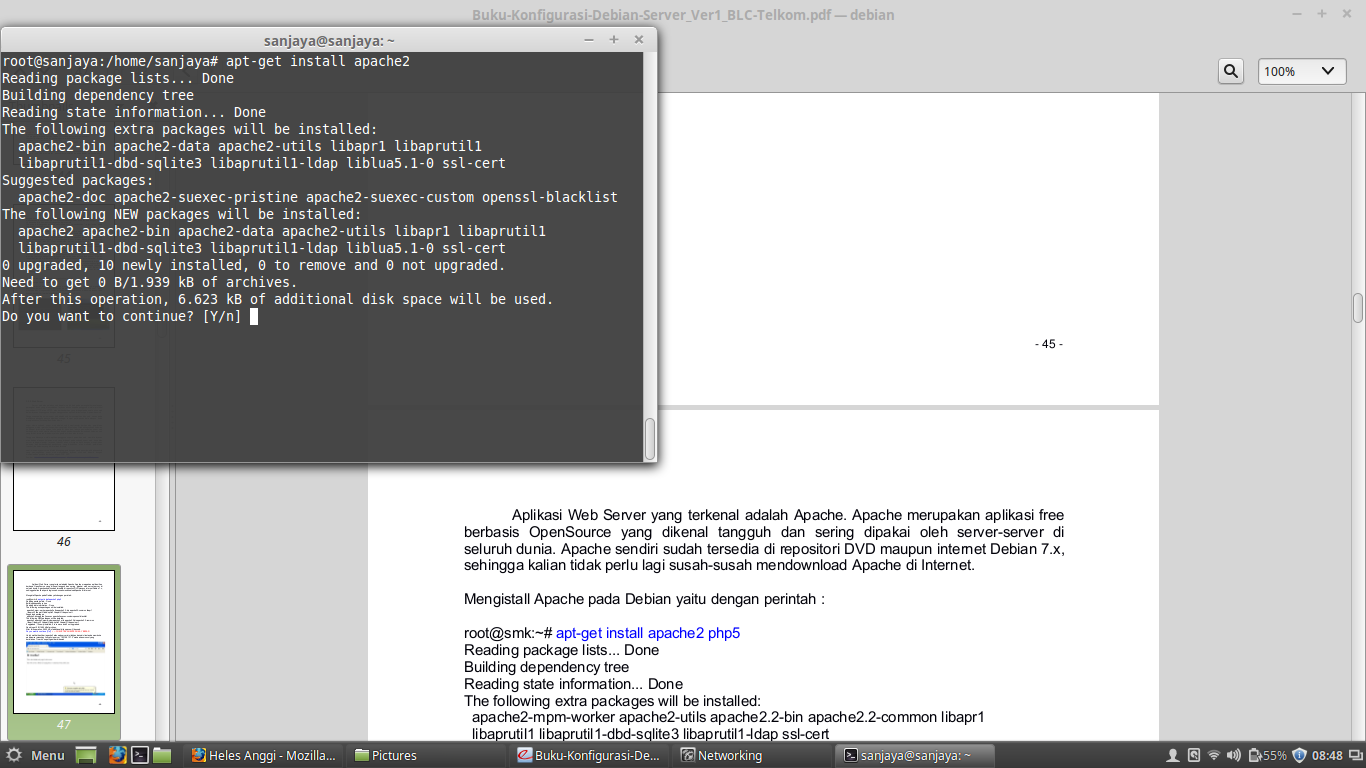Click terminal line 'Suggested packages:'
This screenshot has height=768, width=1366.
click(78, 181)
